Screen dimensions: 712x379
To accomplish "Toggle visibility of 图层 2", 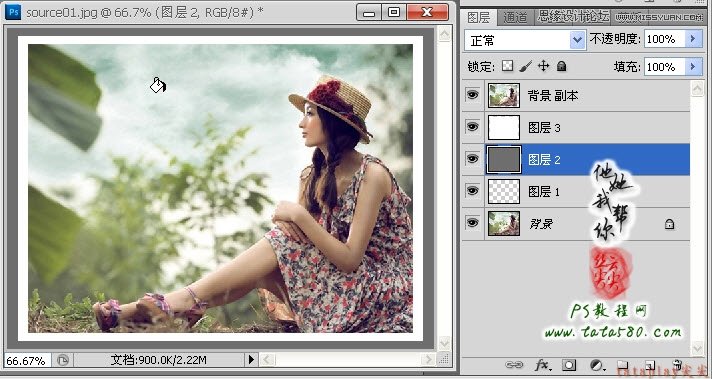I will [473, 159].
